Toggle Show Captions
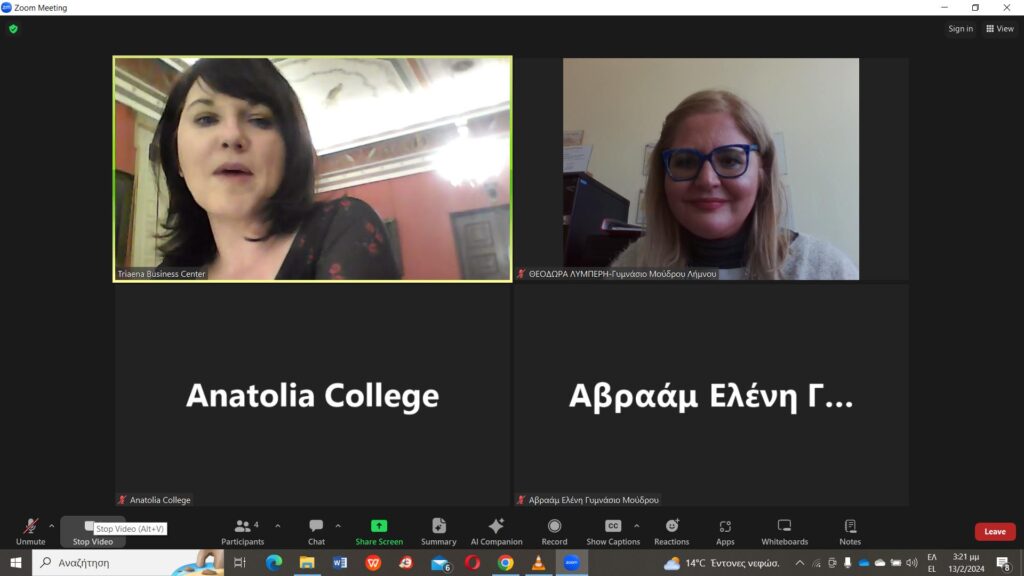Image resolution: width=1024 pixels, height=576 pixels. (613, 532)
